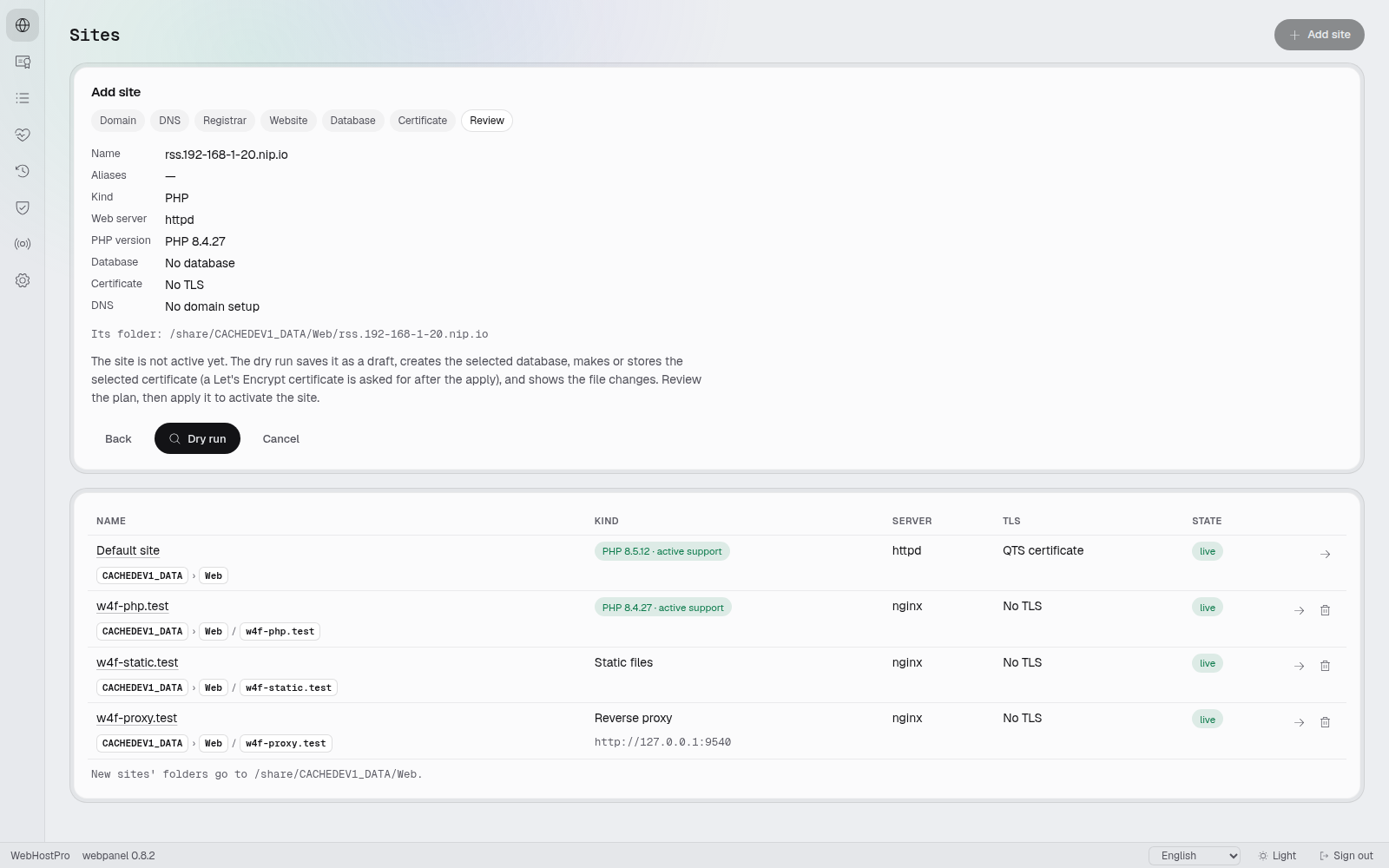The width and height of the screenshot is (1389, 868).
Task: Delete w4f-proxy.test with trash icon
Action: [1326, 722]
